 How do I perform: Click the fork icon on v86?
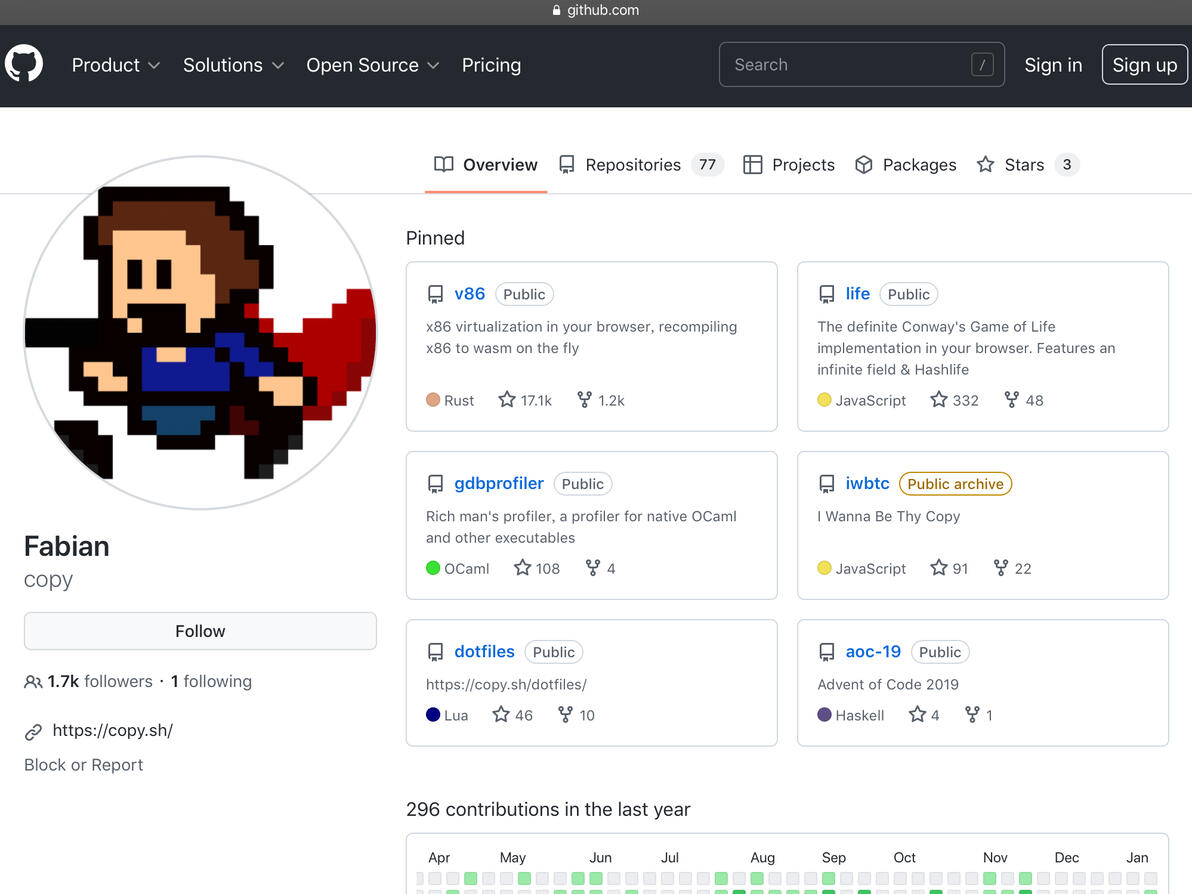coord(584,399)
